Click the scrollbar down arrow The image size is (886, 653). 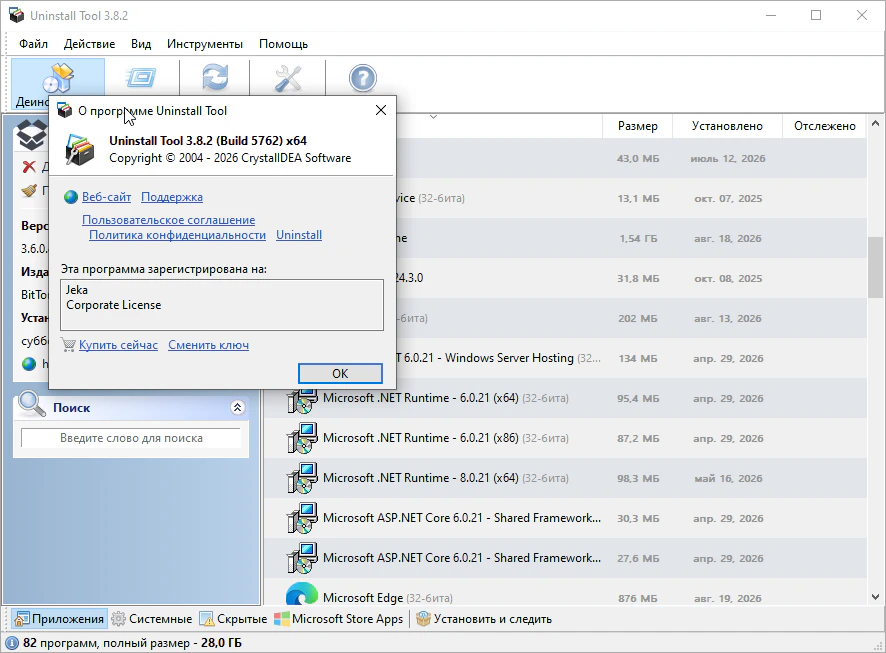pos(875,597)
